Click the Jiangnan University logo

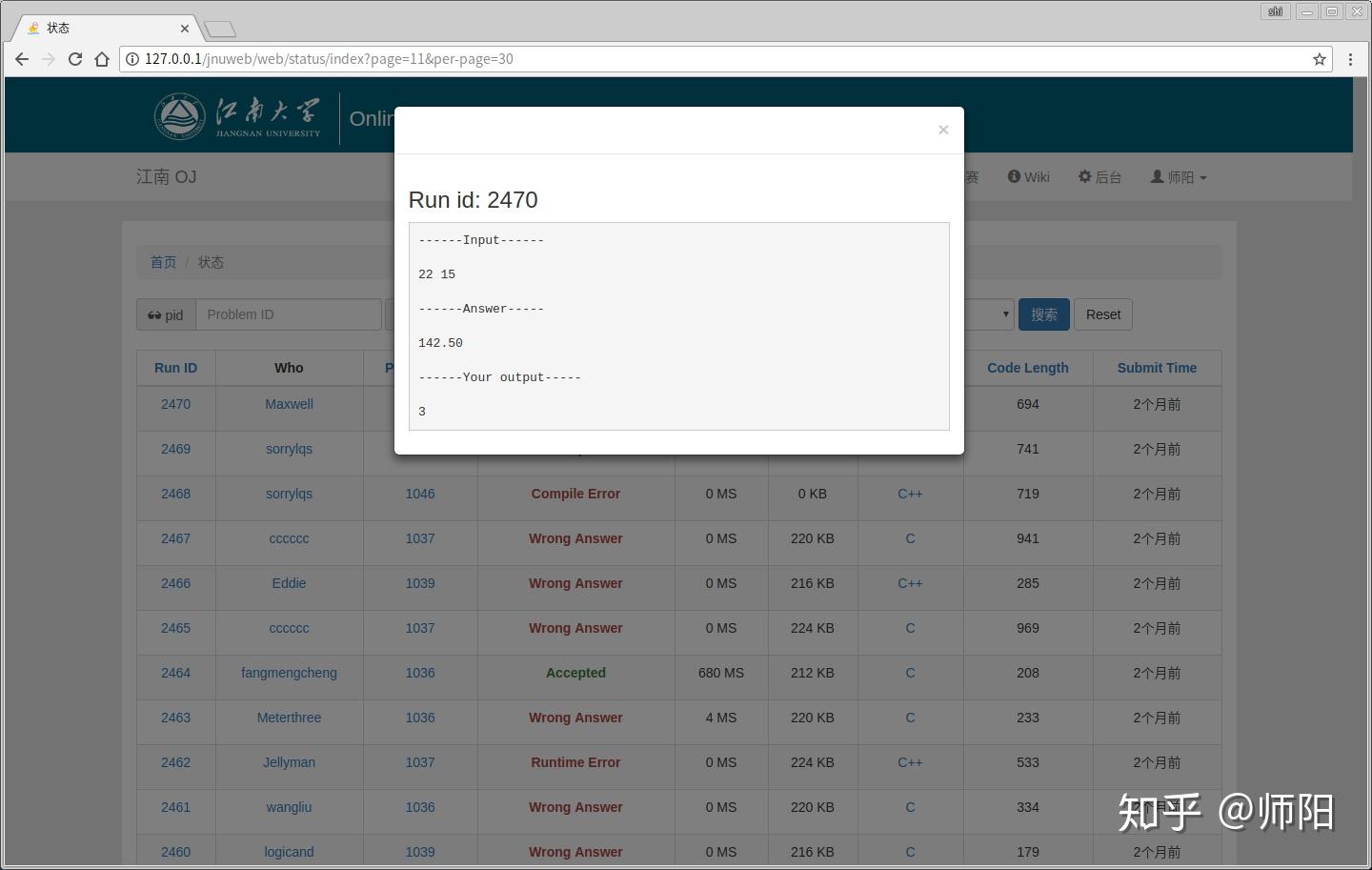(x=238, y=117)
